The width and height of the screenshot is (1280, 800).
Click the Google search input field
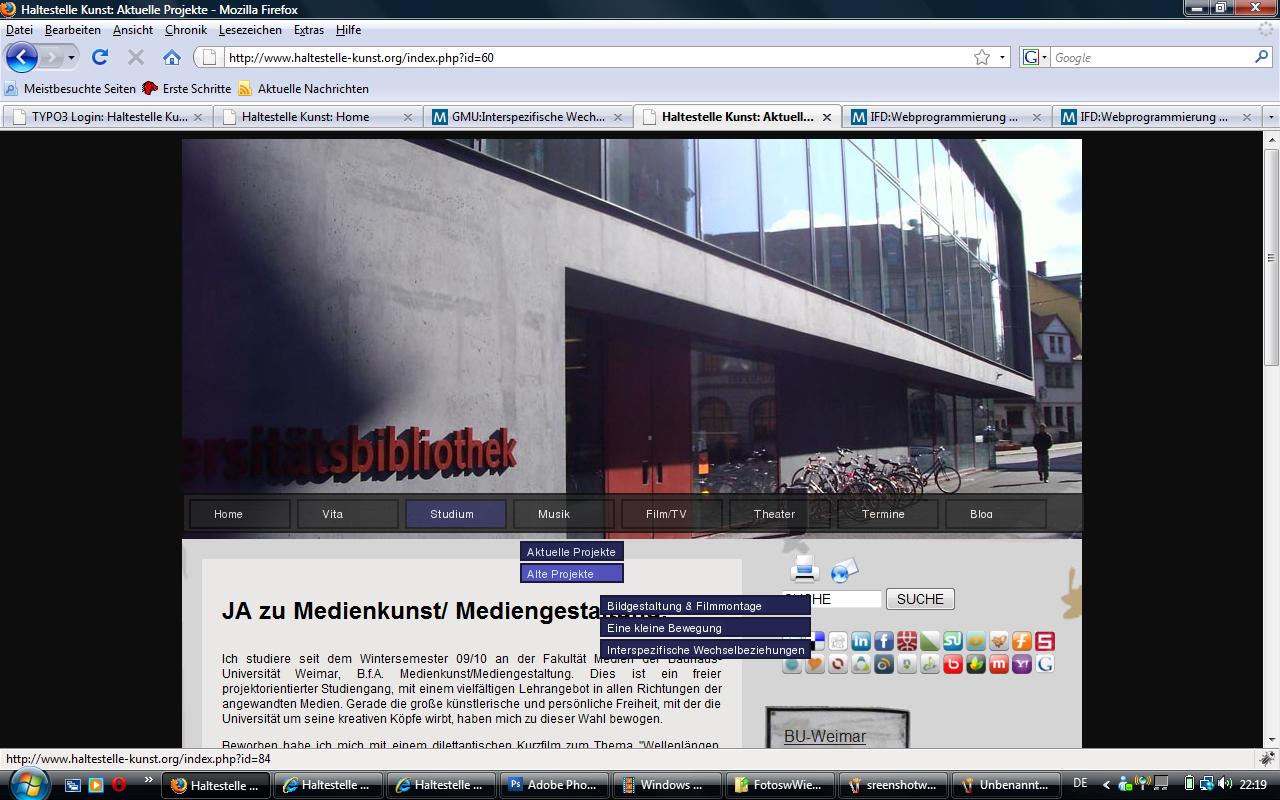(x=1150, y=57)
